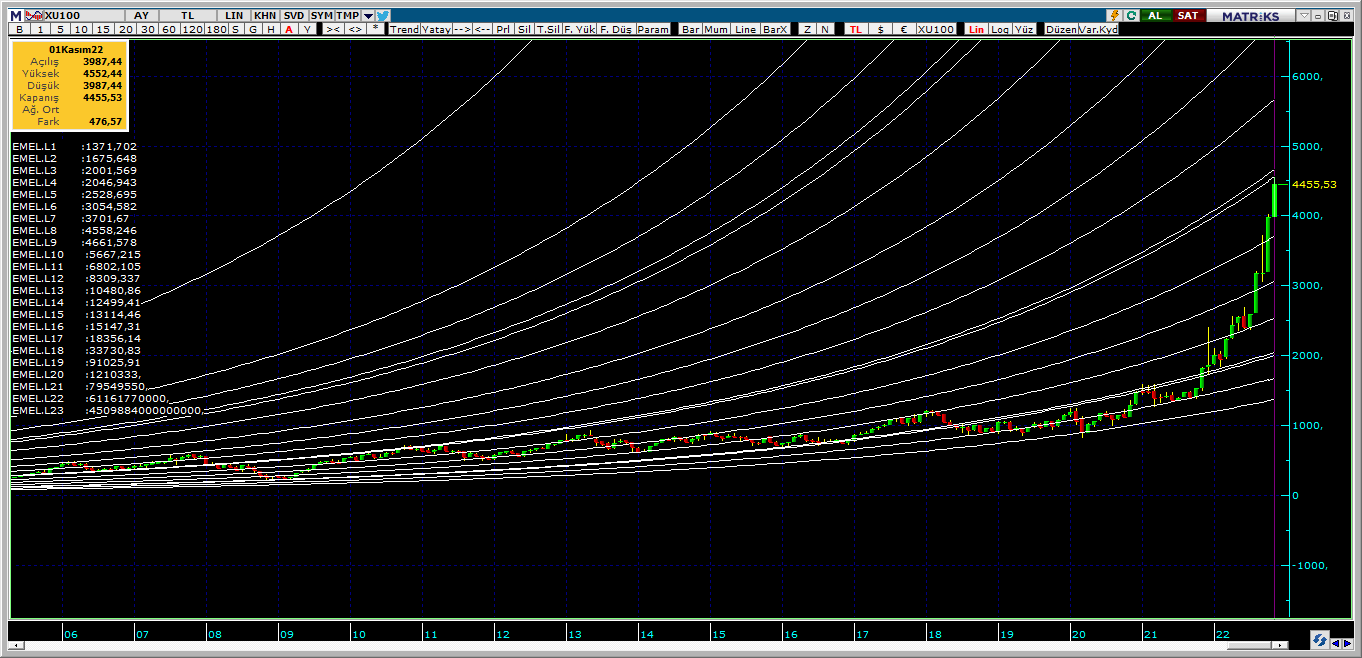Click the chart symbol icon beside XU100
1362x658 pixels.
point(35,16)
